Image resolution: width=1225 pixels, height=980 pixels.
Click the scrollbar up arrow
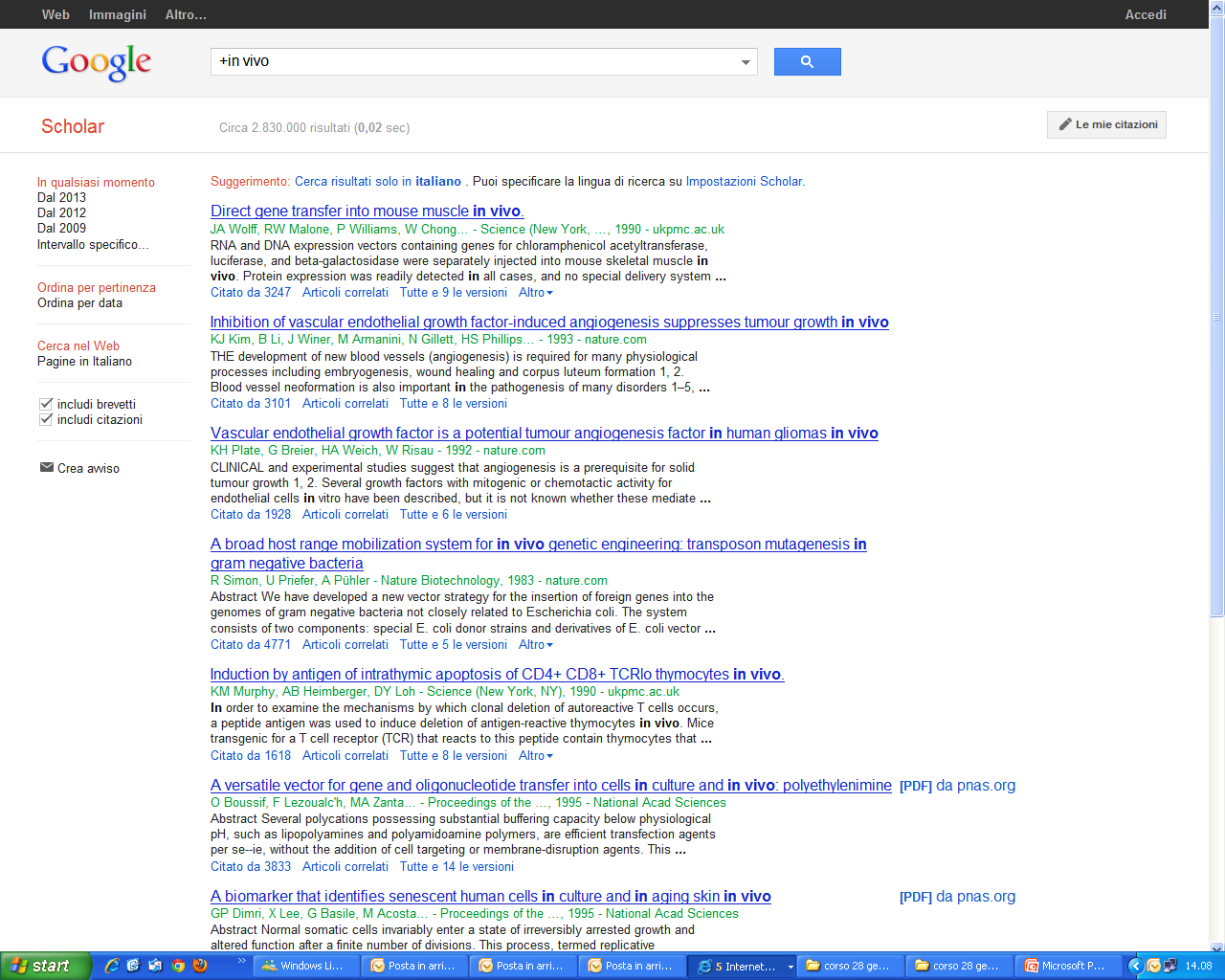pyautogui.click(x=1217, y=8)
